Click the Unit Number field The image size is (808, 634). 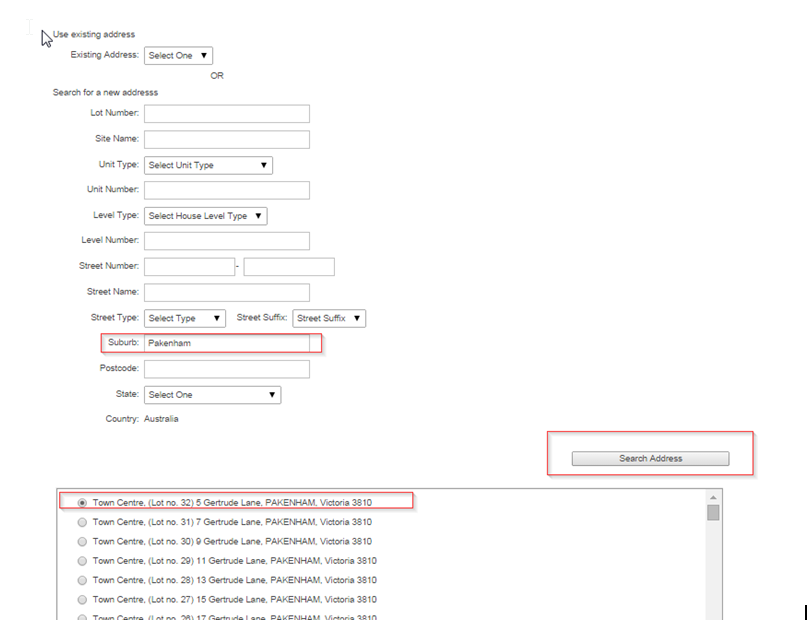click(226, 190)
